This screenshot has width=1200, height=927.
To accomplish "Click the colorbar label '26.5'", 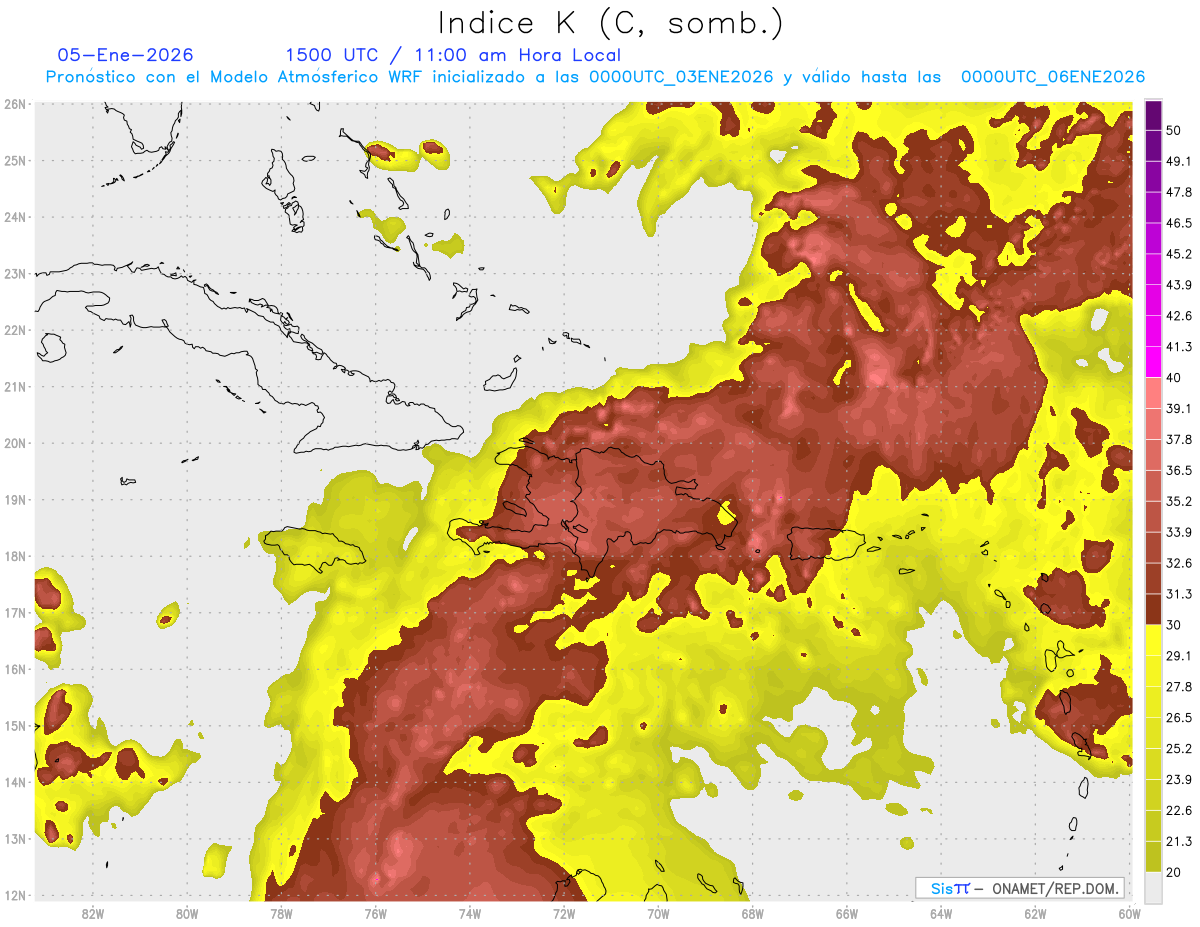I will click(x=1180, y=718).
